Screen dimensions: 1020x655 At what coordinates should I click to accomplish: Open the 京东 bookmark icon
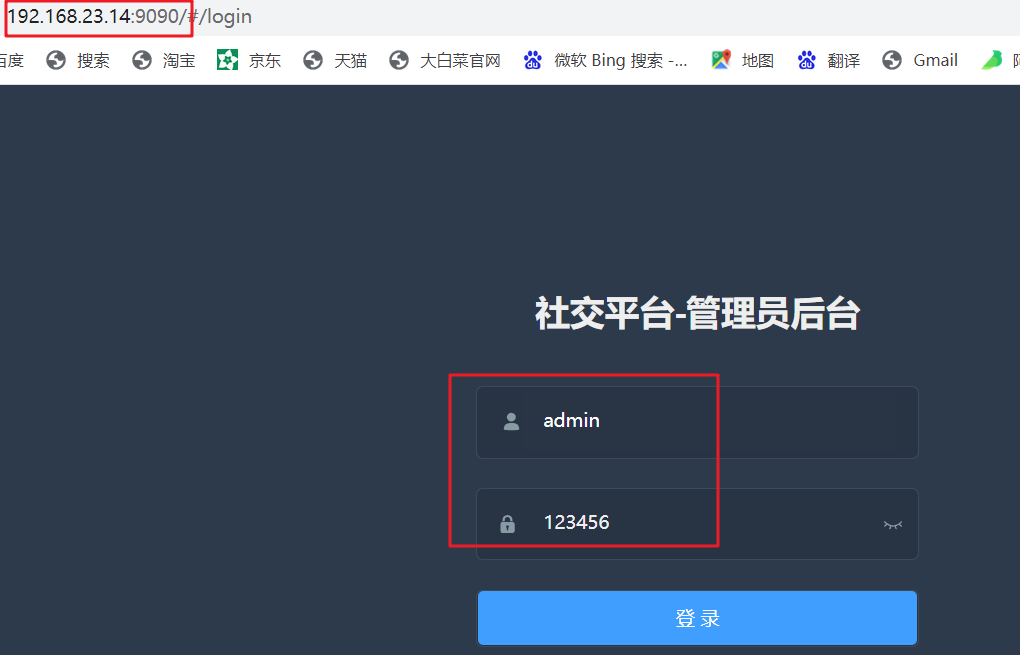227,60
